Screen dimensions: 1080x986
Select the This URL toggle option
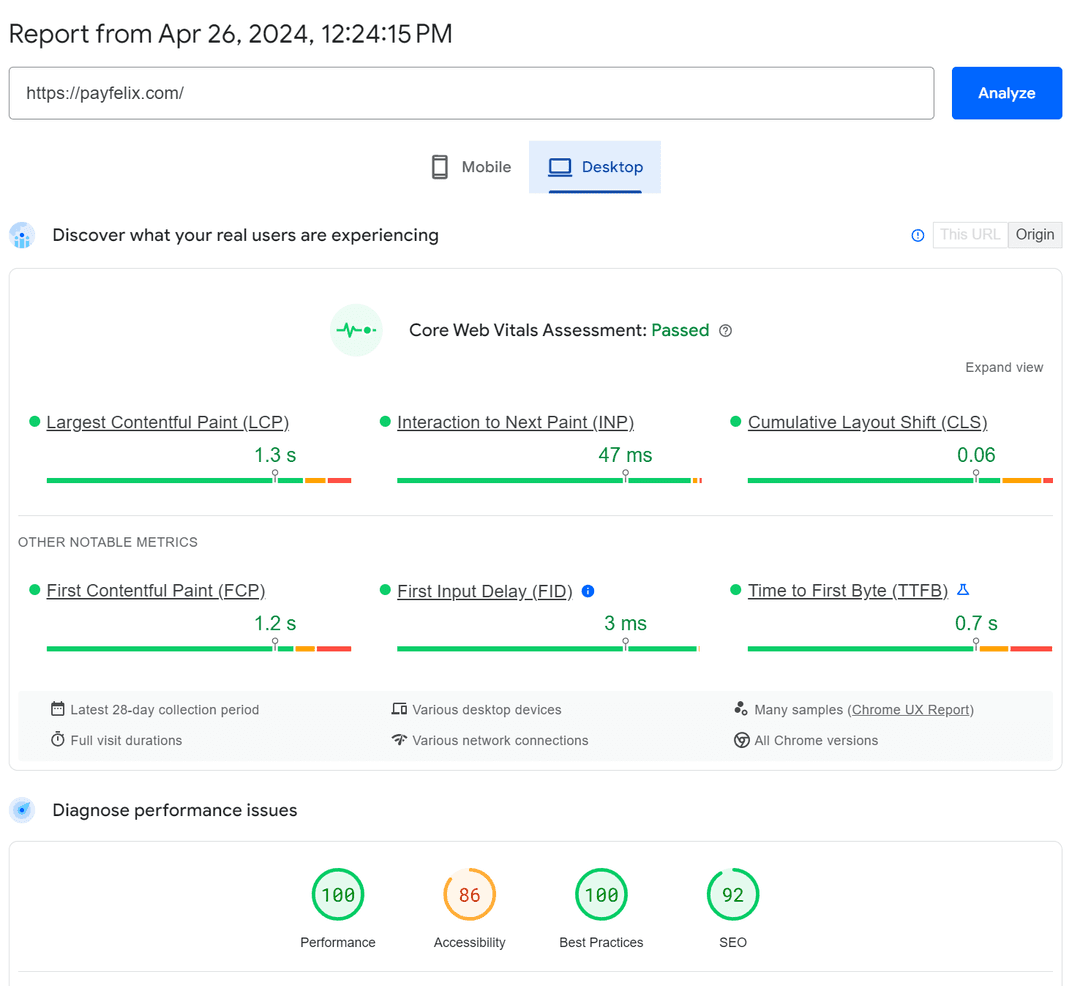[x=970, y=235]
